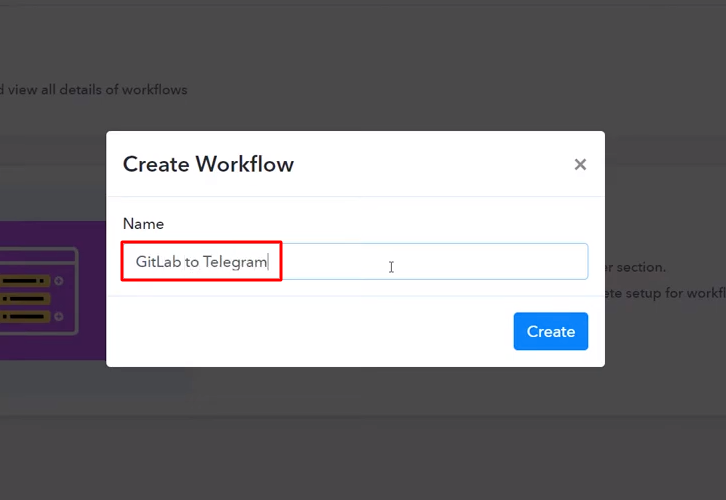Image resolution: width=726 pixels, height=500 pixels.
Task: Click the 'GitLab to Telegram' text
Action: [x=201, y=262]
